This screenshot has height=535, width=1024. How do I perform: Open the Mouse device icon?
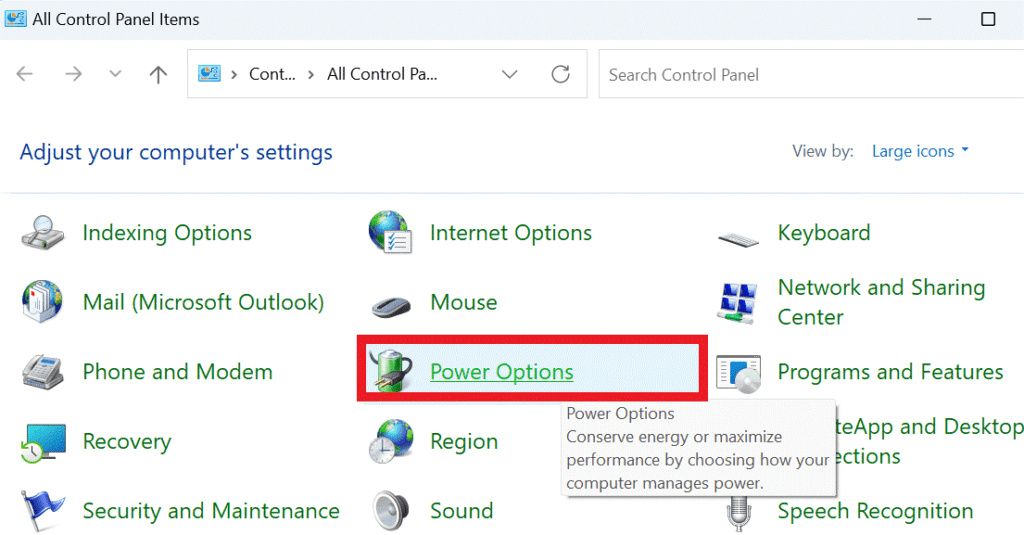[x=391, y=306]
